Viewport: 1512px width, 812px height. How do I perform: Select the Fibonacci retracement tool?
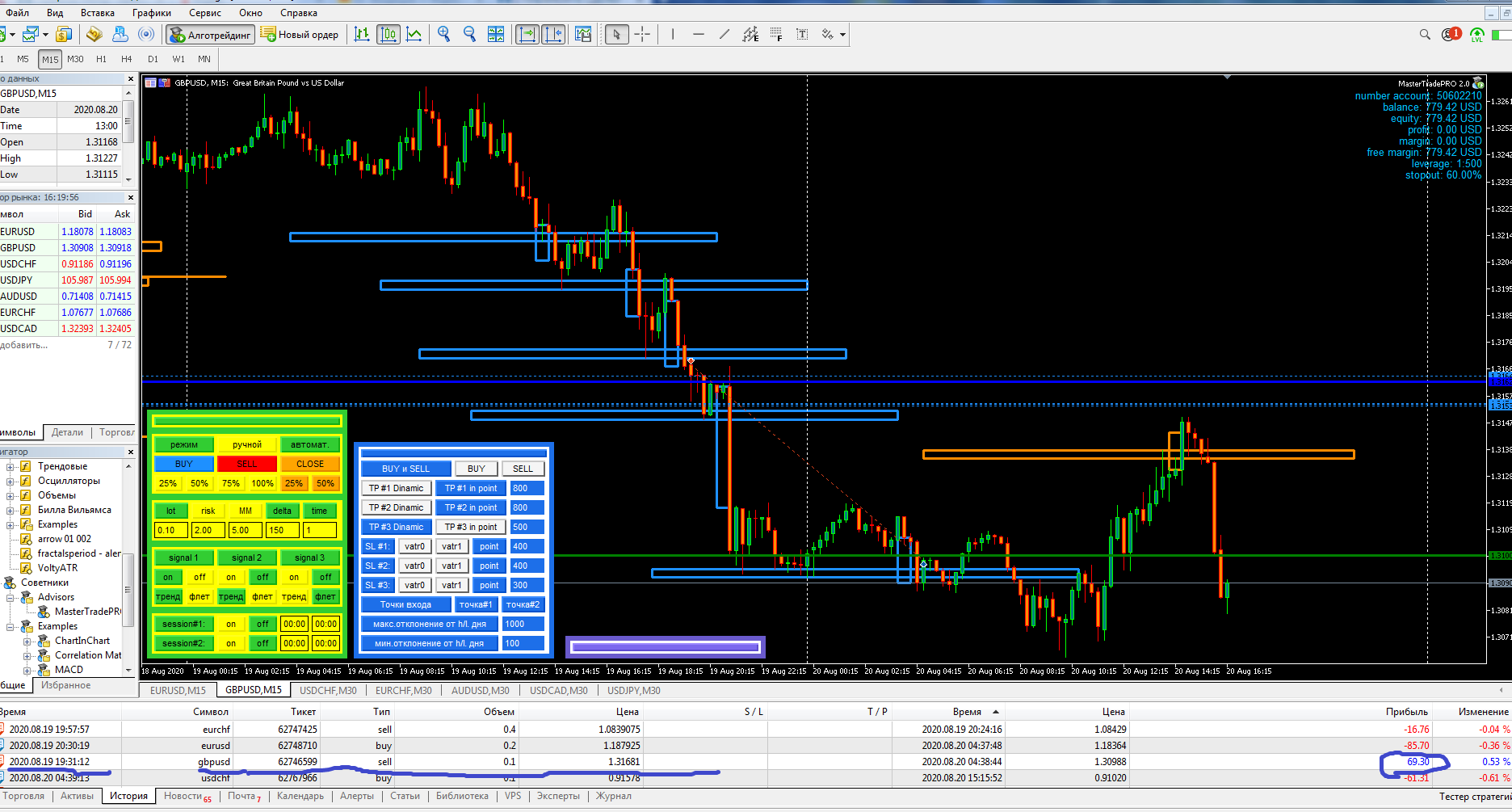pos(776,34)
